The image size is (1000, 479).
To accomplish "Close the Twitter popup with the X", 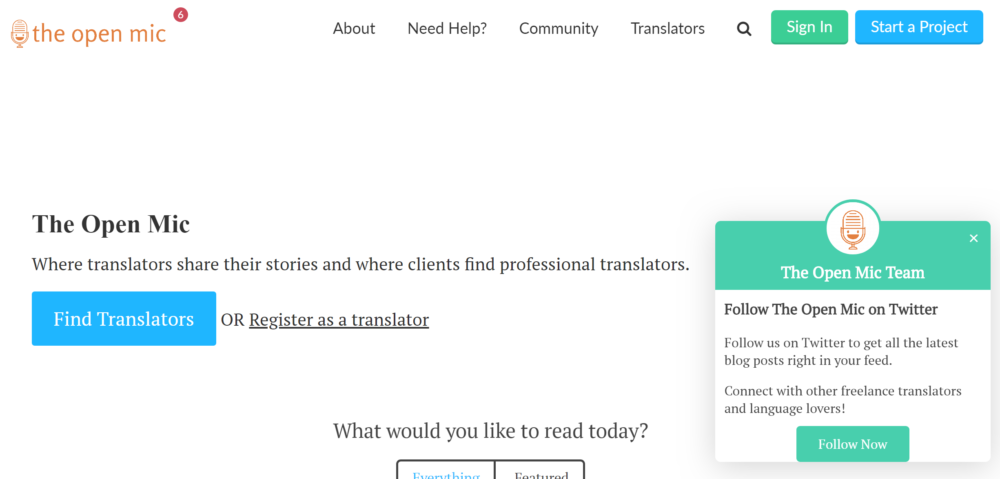I will [x=973, y=239].
